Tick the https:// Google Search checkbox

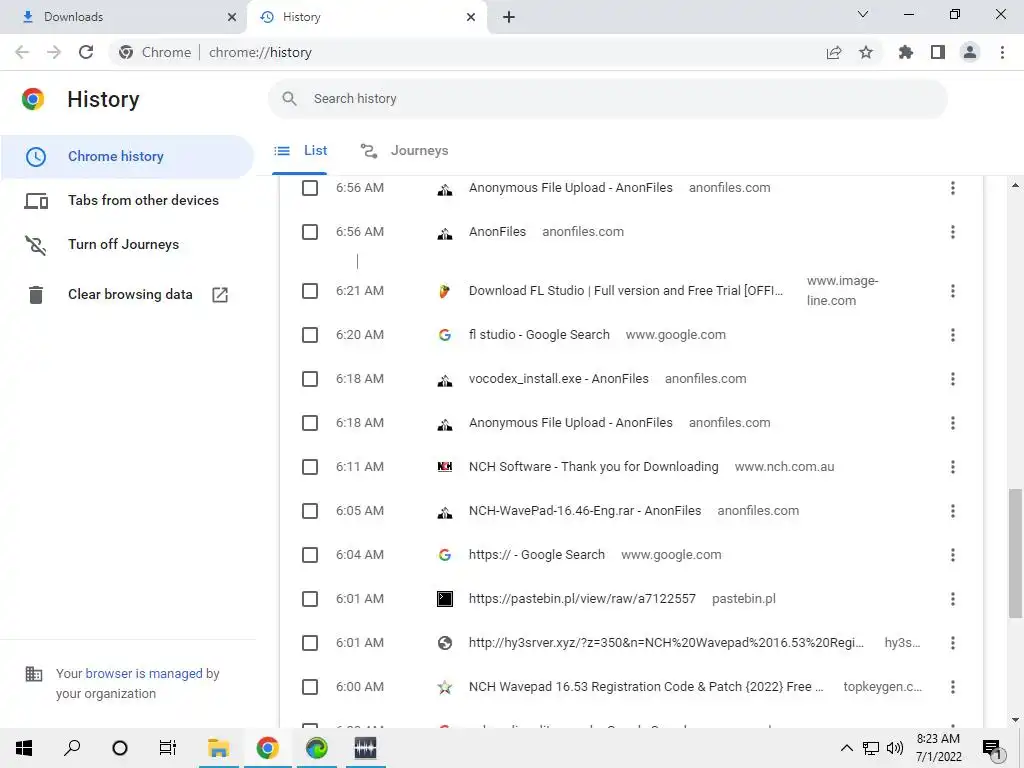click(310, 555)
